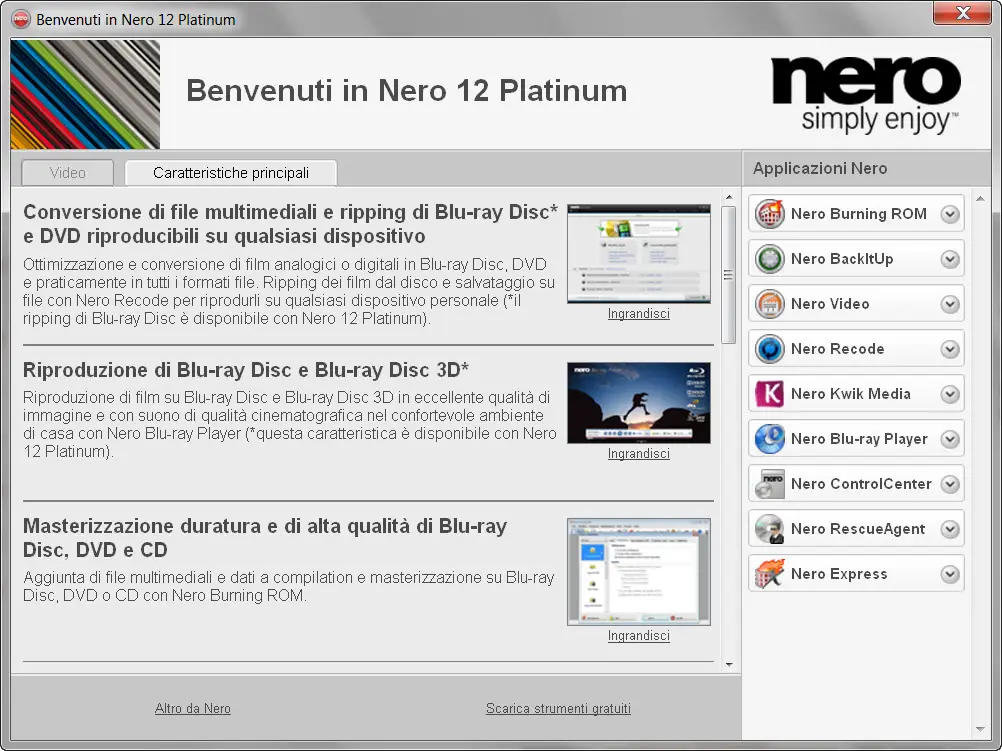Click heading 'Riproduzione di Blu-ray Disc e Blu-ray Disc 3D*'
The width and height of the screenshot is (1002, 751).
tap(246, 370)
